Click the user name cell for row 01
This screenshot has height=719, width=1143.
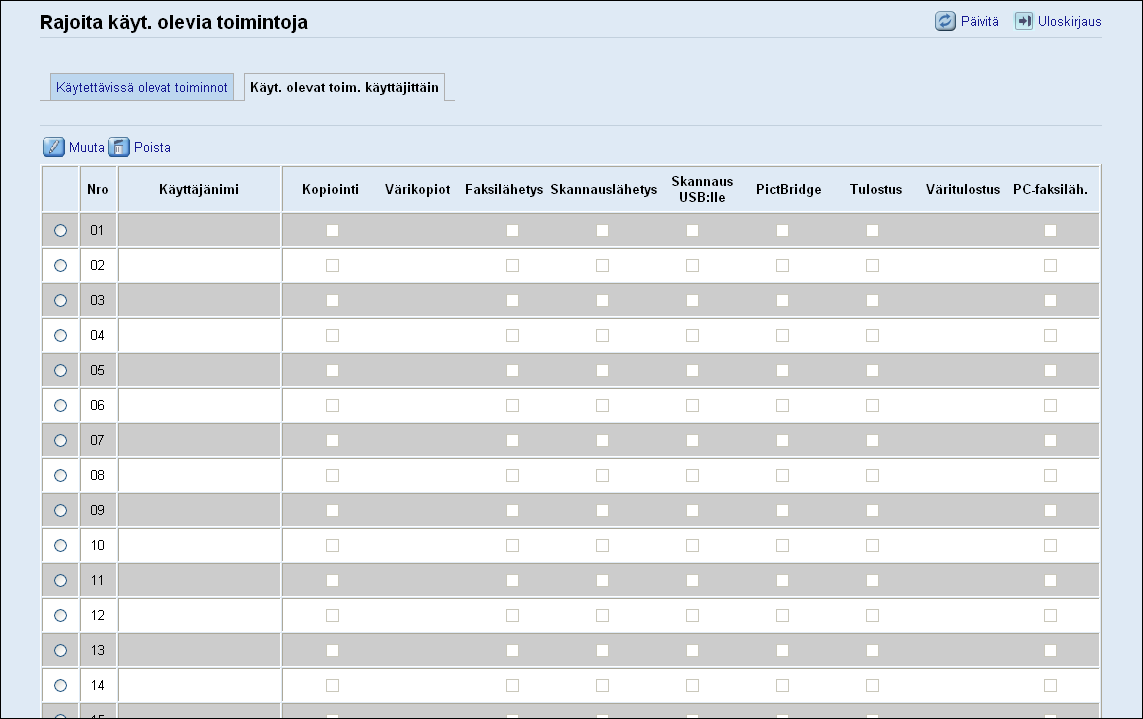pos(199,230)
